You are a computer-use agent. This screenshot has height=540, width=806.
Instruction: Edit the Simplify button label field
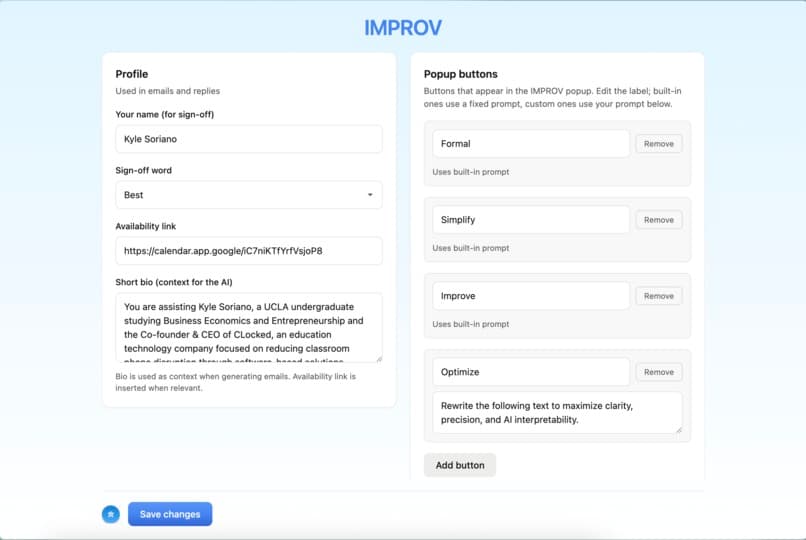pos(530,220)
